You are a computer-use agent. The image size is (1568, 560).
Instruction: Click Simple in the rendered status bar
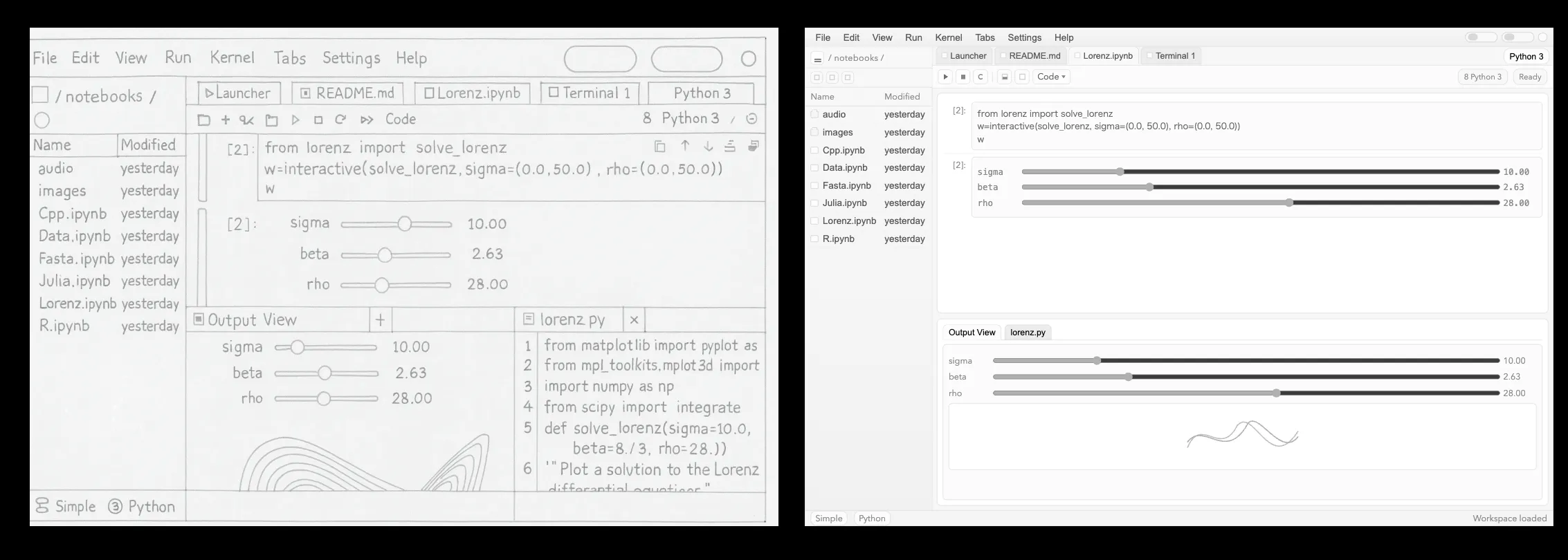click(x=828, y=519)
